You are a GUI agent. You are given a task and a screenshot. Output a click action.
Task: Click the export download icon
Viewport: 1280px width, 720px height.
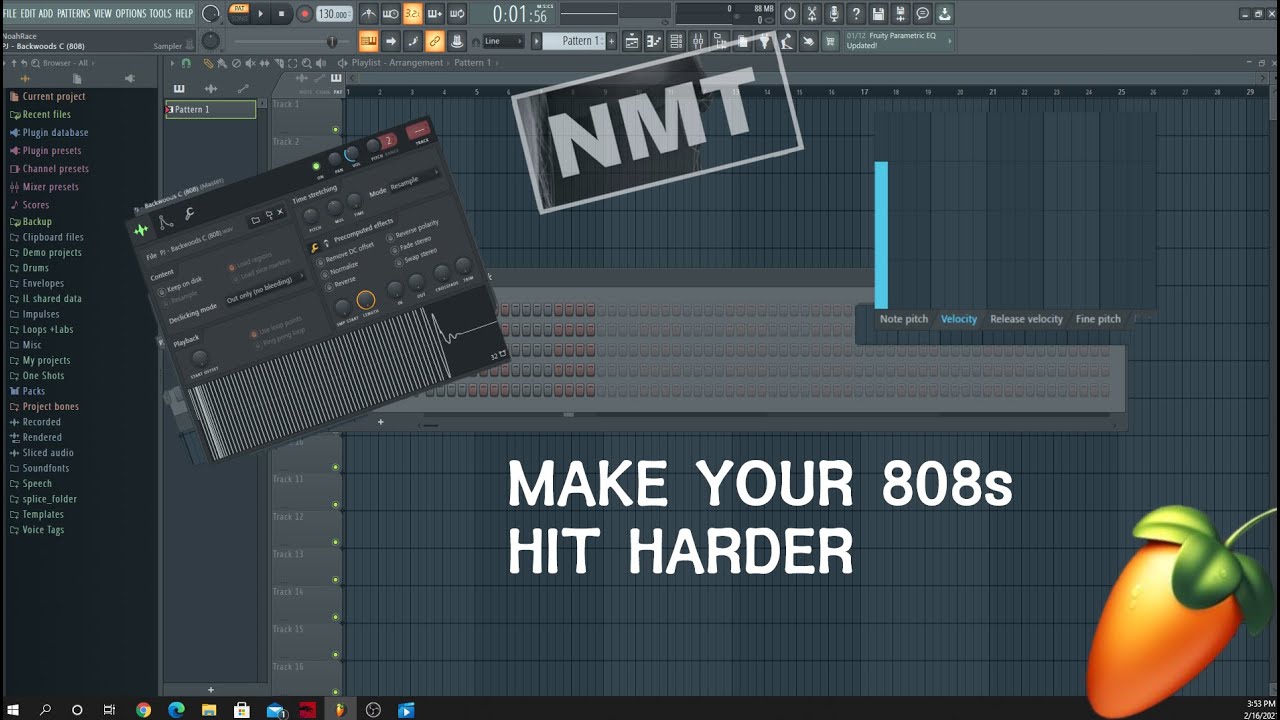pos(944,14)
